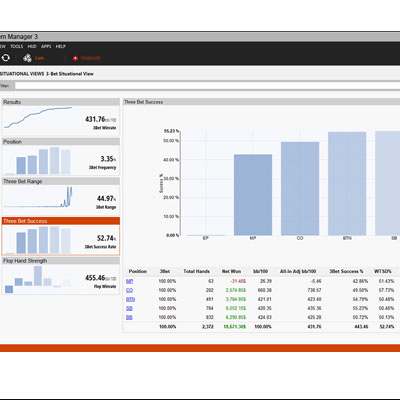Click the CO bar in the chart
Image resolution: width=400 pixels, height=400 pixels.
(300, 189)
